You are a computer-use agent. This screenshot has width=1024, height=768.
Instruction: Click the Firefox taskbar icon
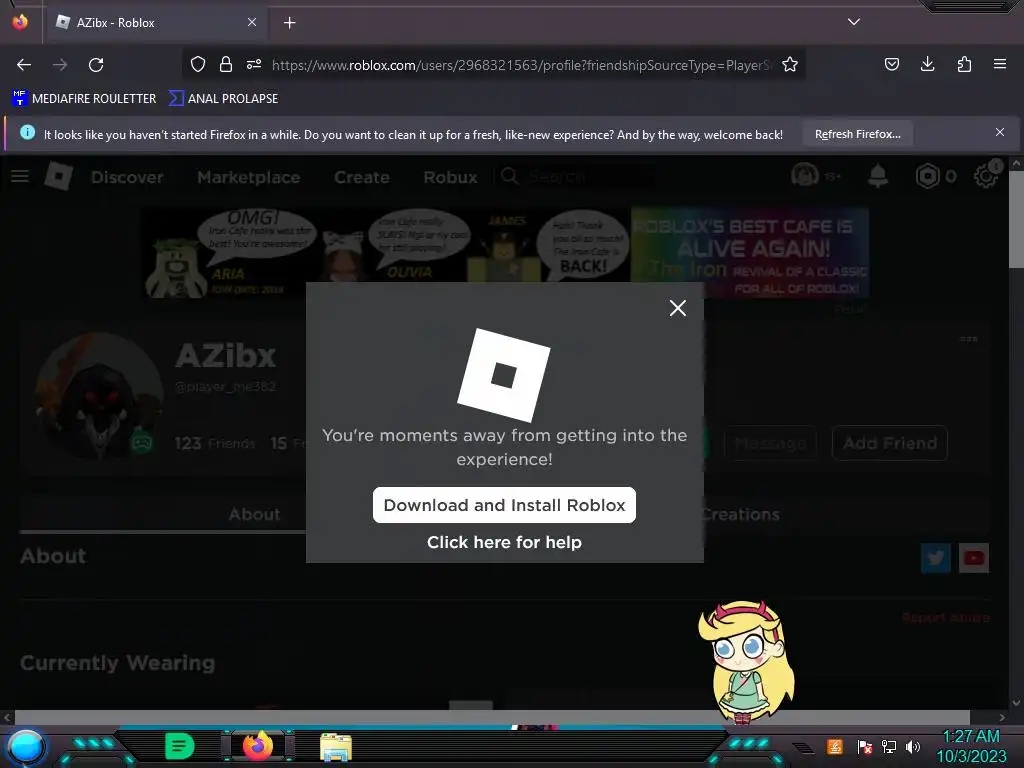click(257, 745)
